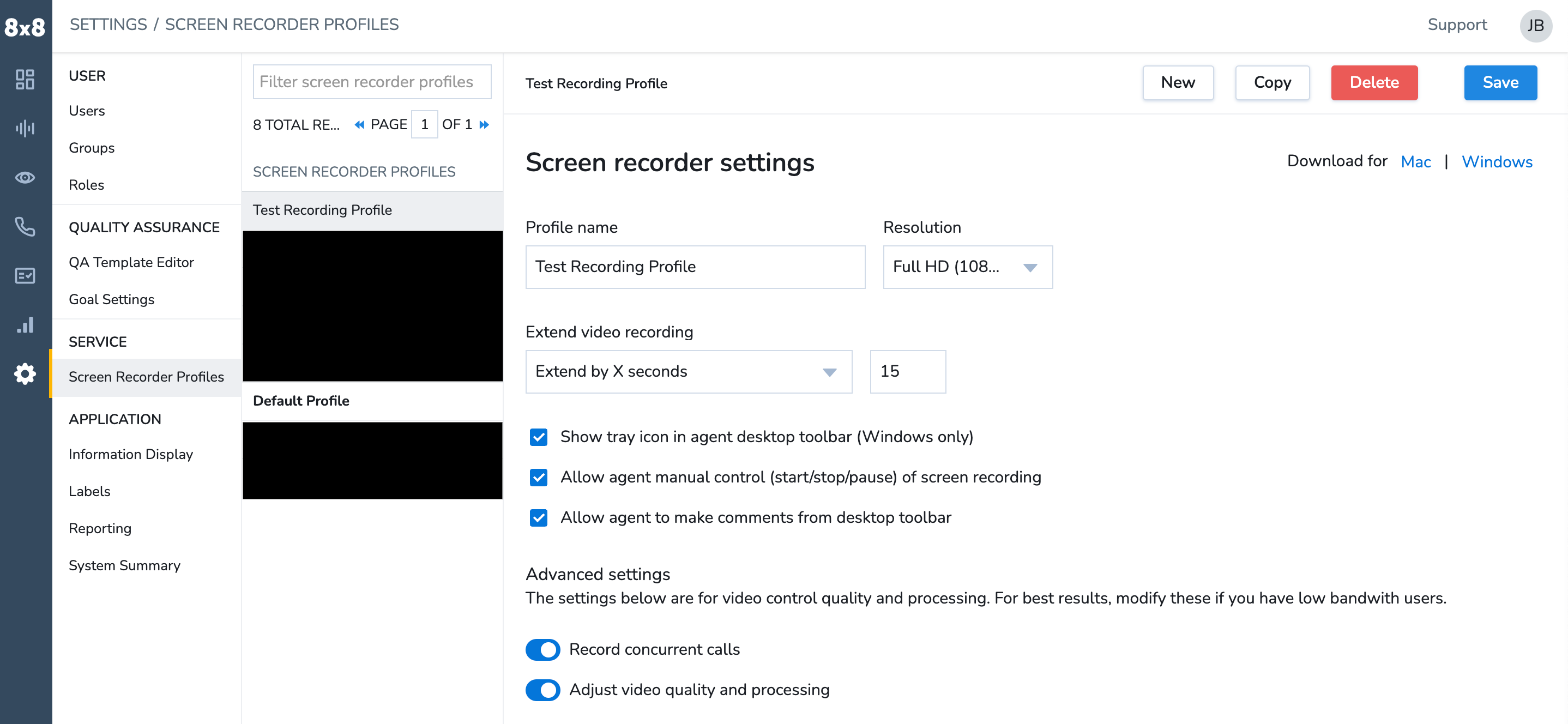Open Users settings page

[x=87, y=111]
